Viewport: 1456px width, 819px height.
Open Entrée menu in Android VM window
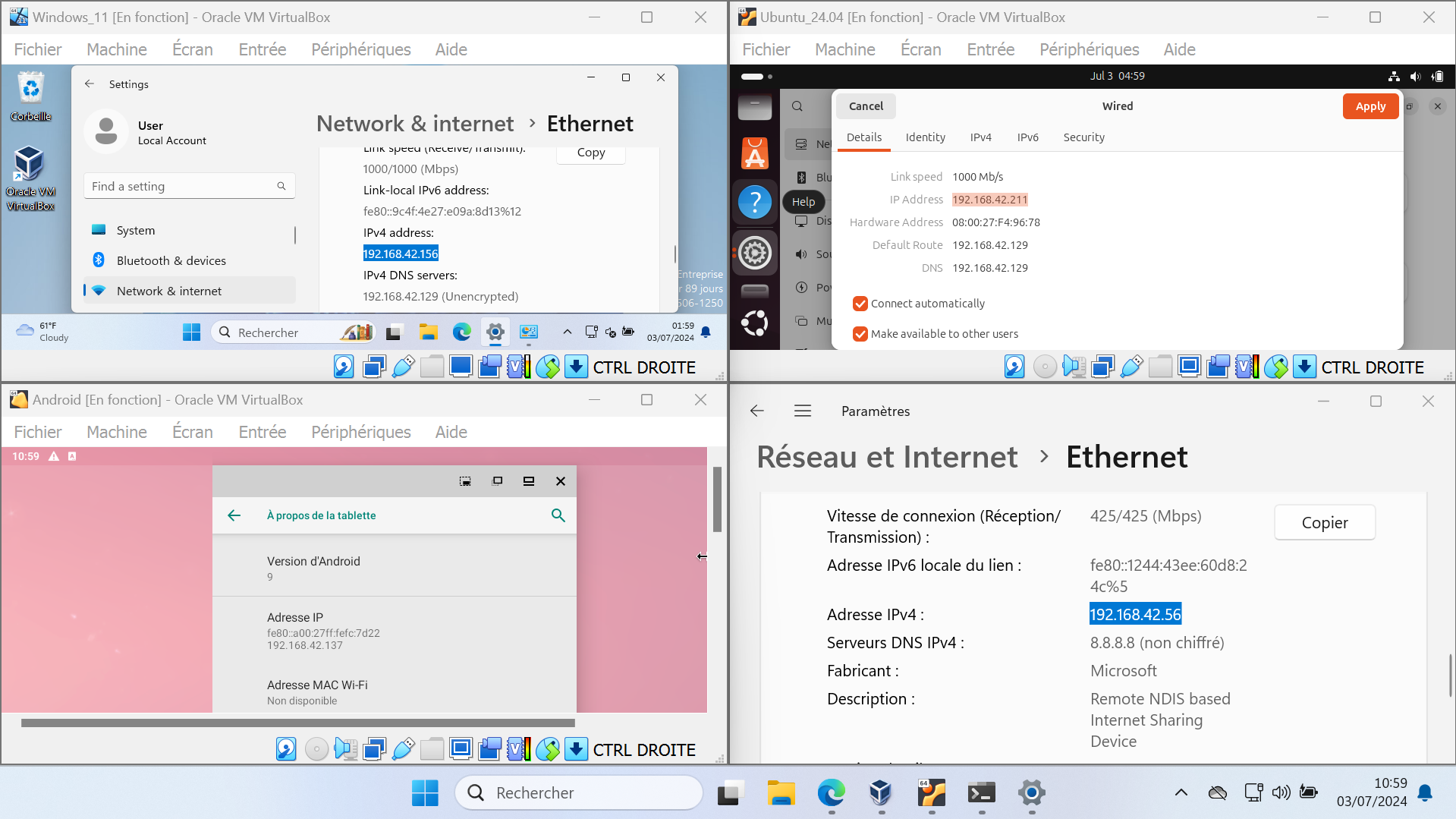point(263,433)
